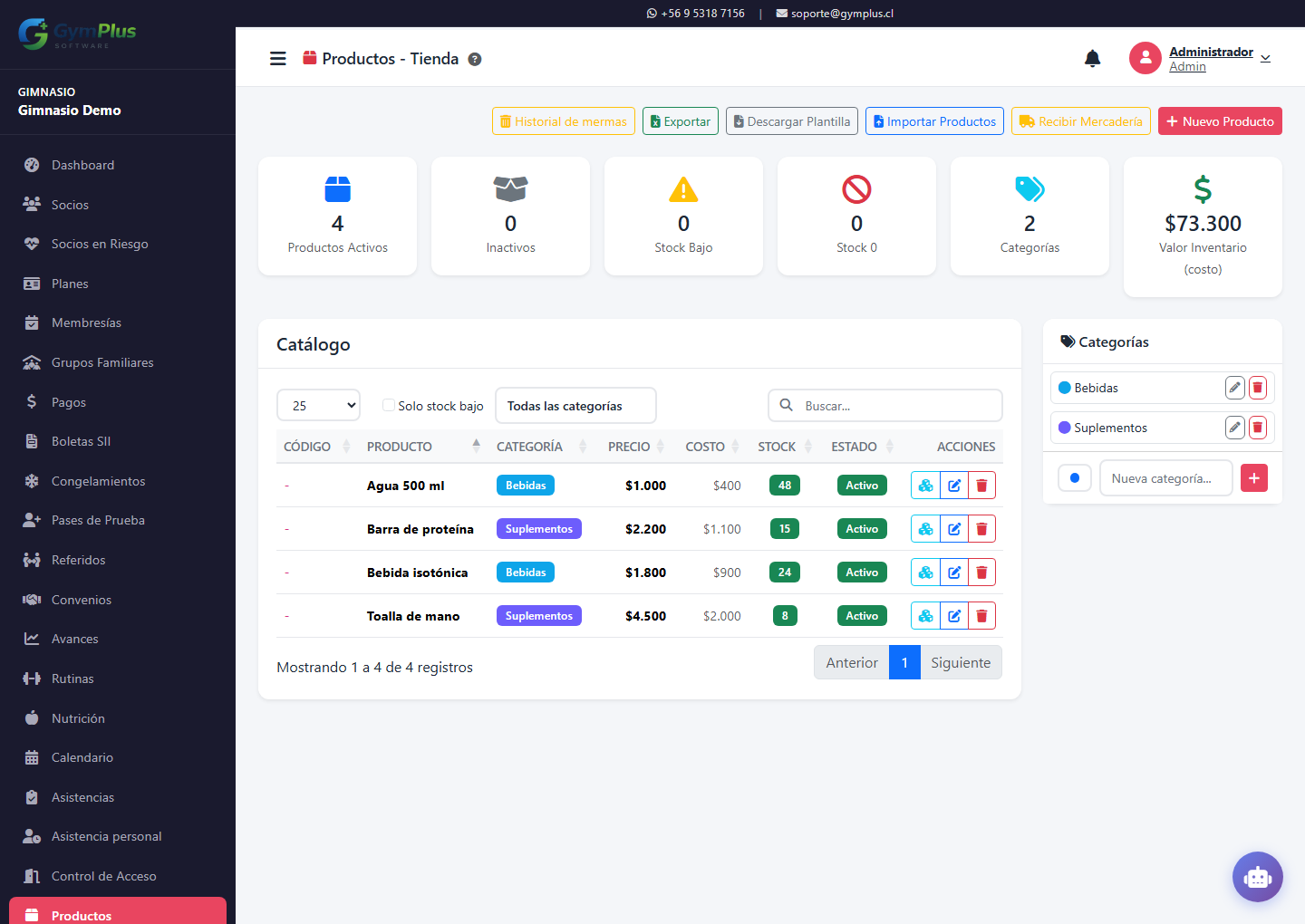Sort table by Precio column
The image size is (1305, 924).
[636, 447]
